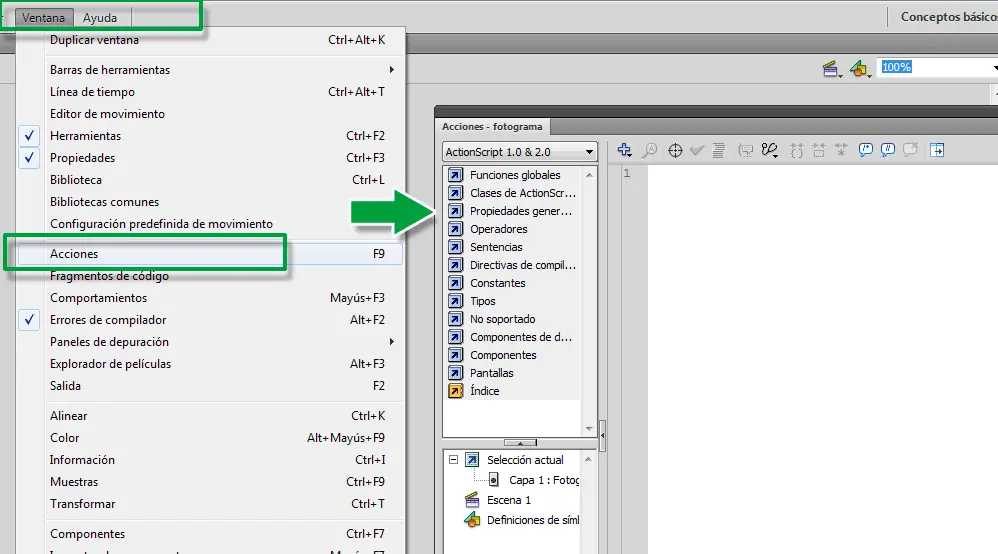Select Conceptos básicos workspace switcher
The height and width of the screenshot is (554, 998).
pyautogui.click(x=948, y=17)
